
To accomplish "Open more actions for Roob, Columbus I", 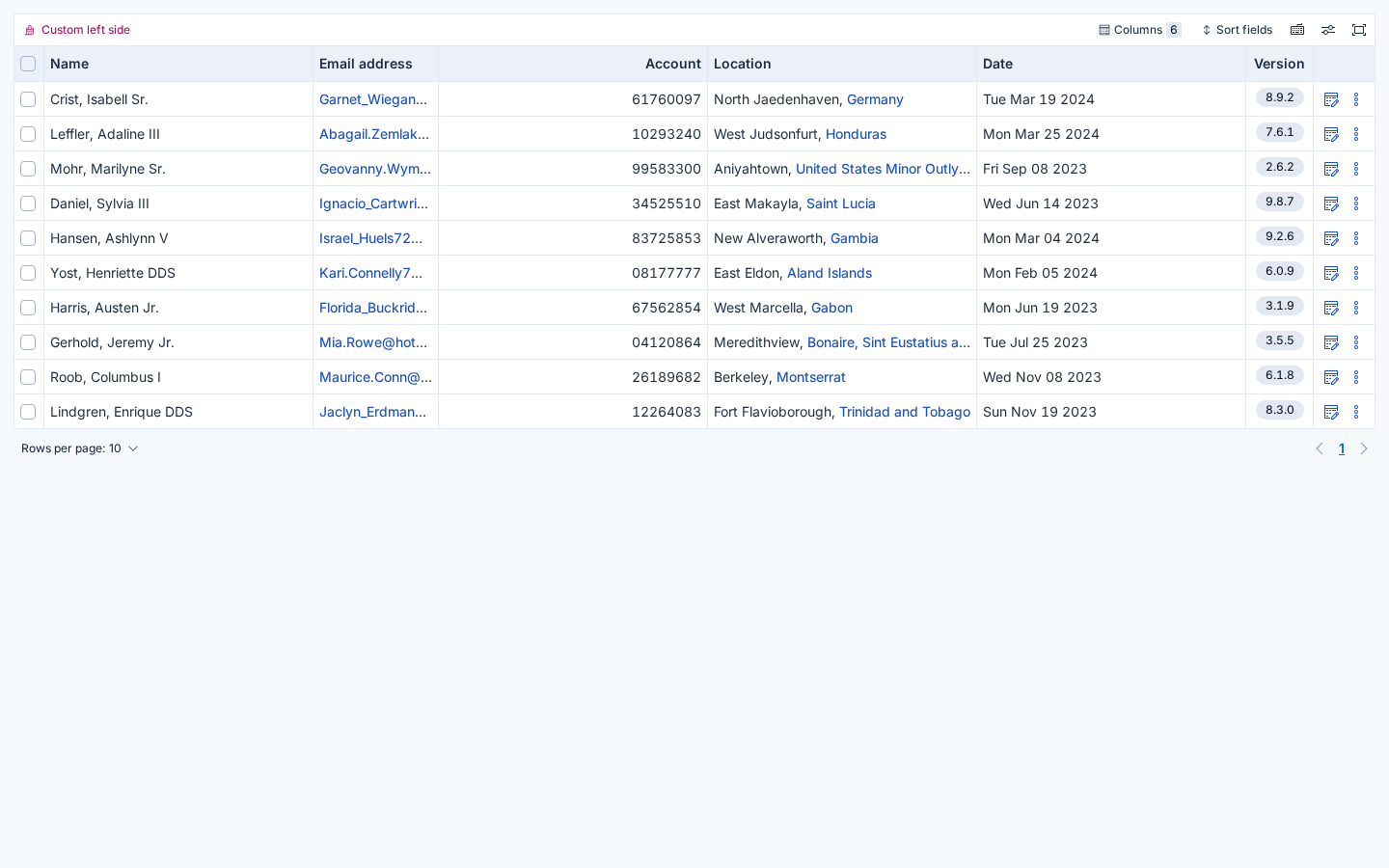I will click(x=1356, y=377).
